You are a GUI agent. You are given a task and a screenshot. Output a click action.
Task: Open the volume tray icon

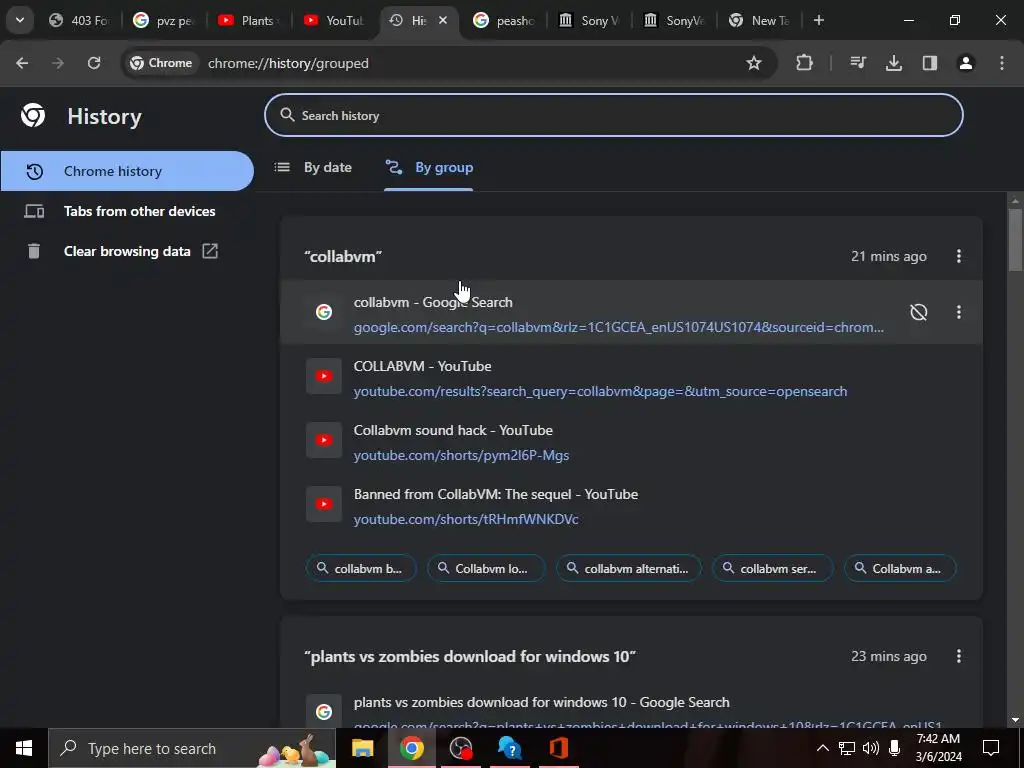[871, 748]
